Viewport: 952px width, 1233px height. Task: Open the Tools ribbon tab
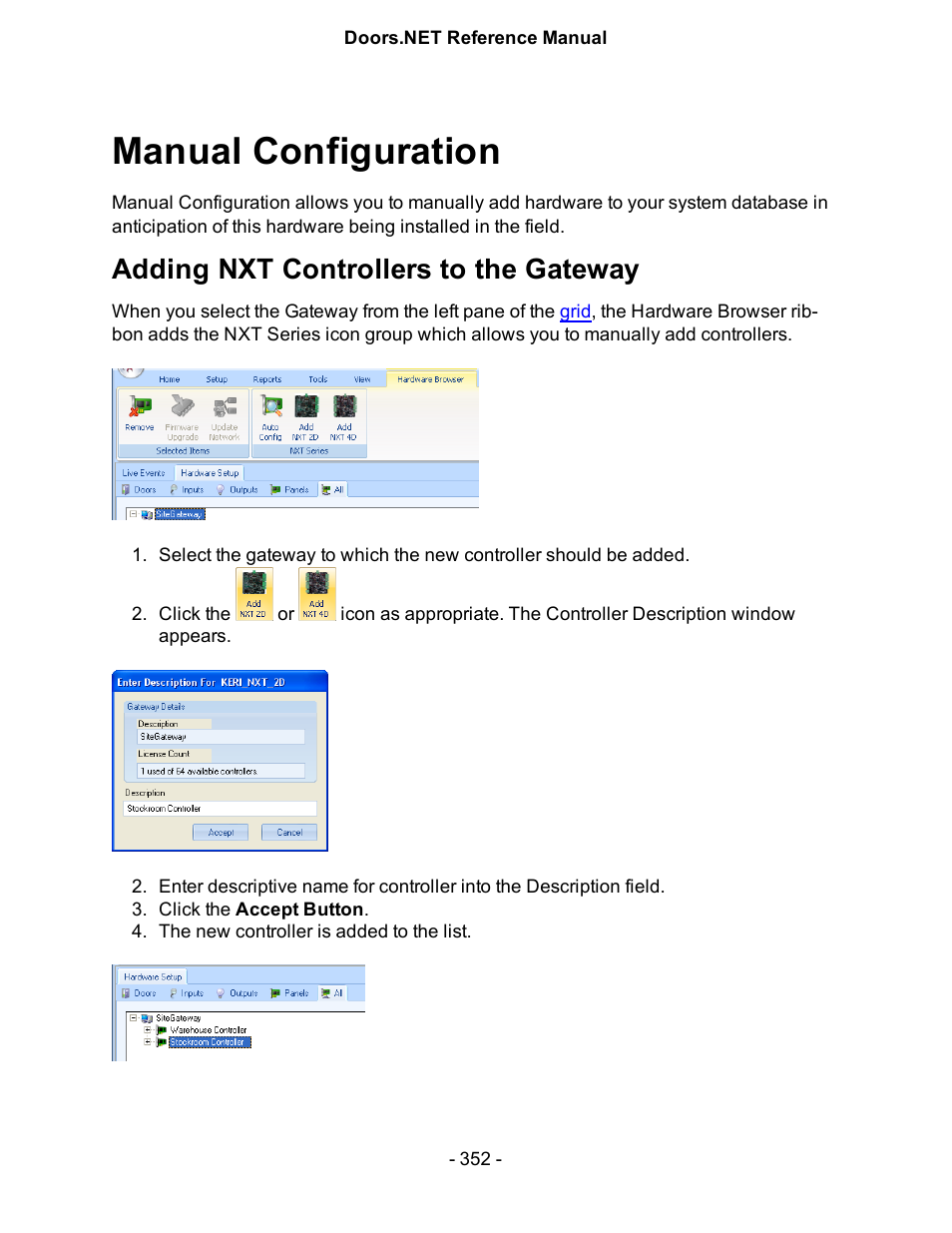pos(317,379)
